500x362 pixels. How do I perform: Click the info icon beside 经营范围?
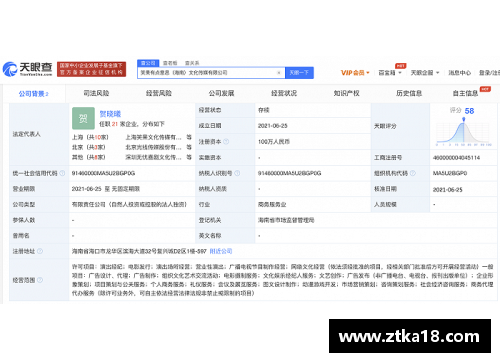(40, 280)
